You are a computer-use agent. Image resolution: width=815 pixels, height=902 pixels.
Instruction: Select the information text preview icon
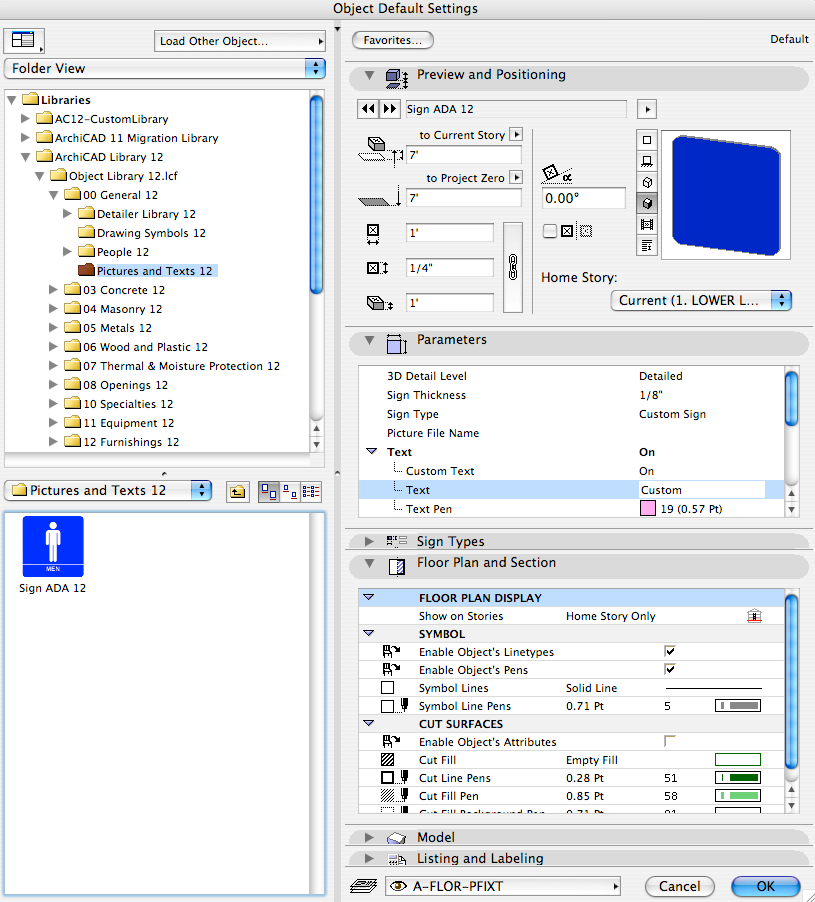click(646, 246)
